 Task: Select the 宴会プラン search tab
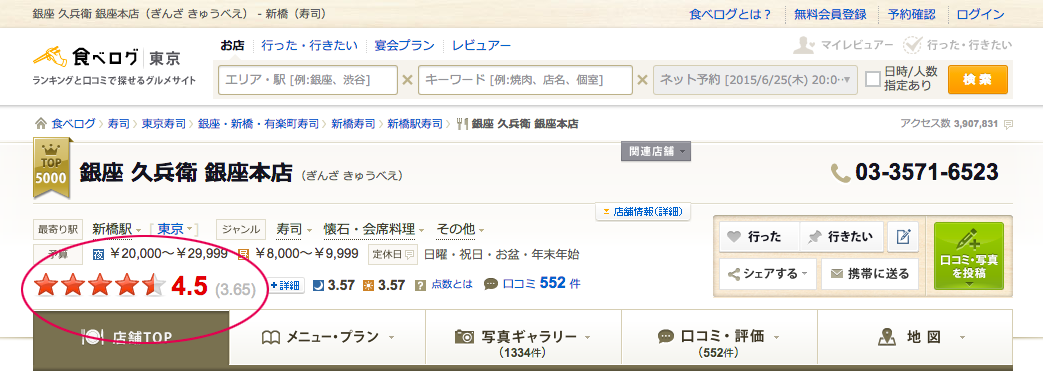(404, 46)
